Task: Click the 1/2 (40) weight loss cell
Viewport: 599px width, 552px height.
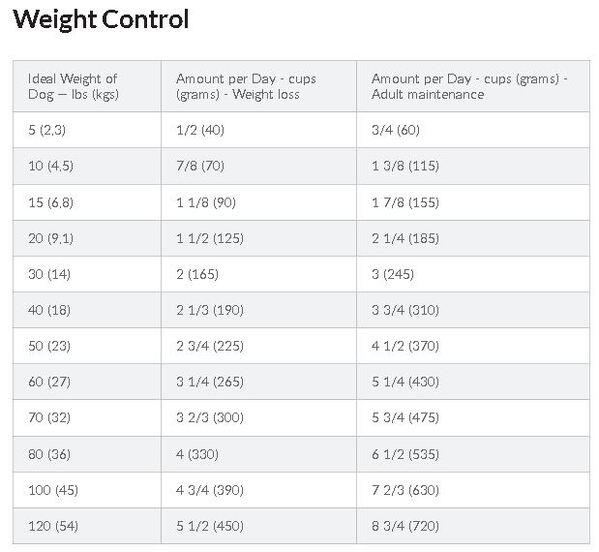Action: [259, 130]
